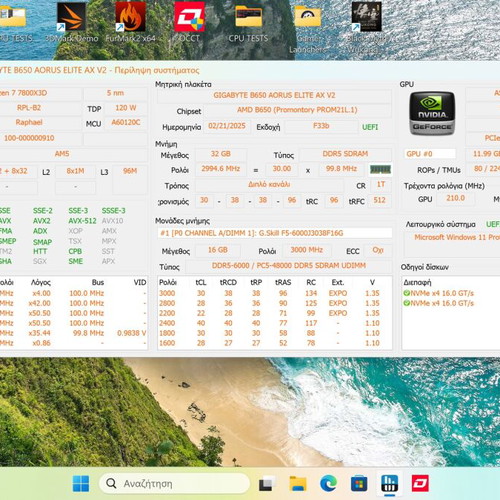Image resolution: width=500 pixels, height=500 pixels.
Task: Click the L2 cache value 8x1M
Action: (x=75, y=171)
